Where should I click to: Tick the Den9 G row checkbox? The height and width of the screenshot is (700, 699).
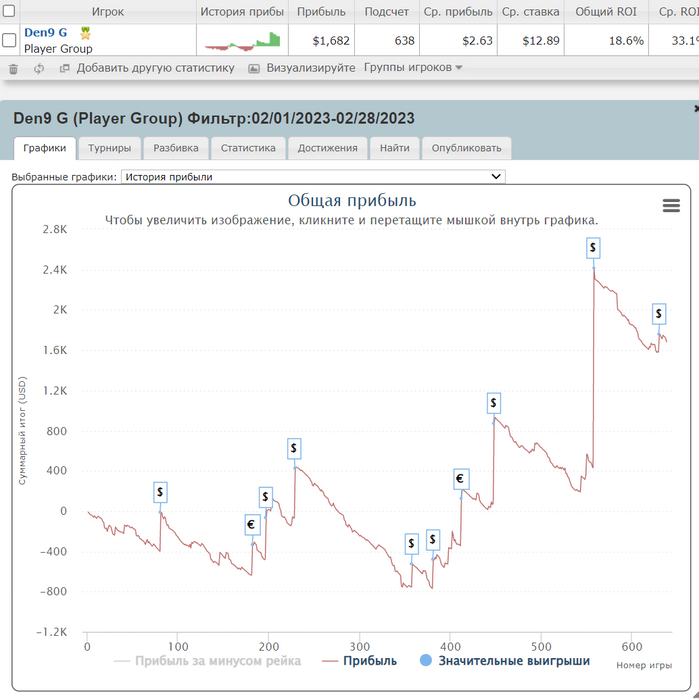9,41
